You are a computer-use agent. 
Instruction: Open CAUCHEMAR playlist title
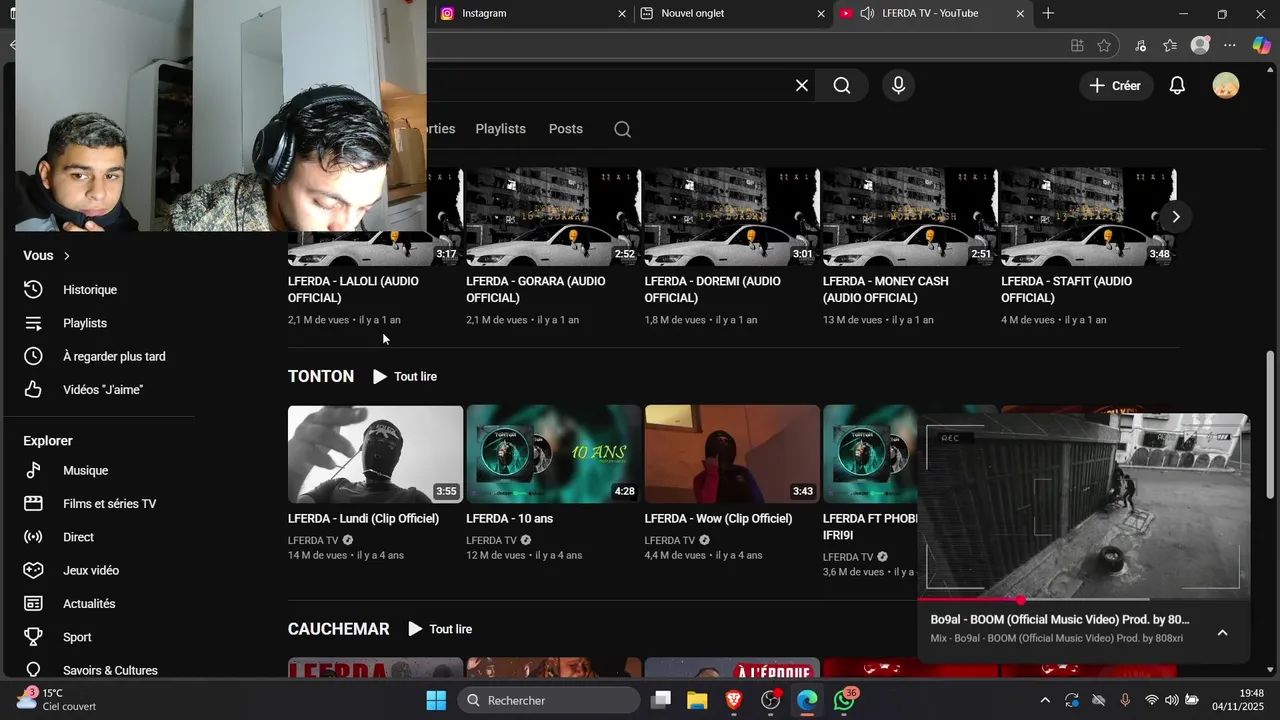click(338, 629)
